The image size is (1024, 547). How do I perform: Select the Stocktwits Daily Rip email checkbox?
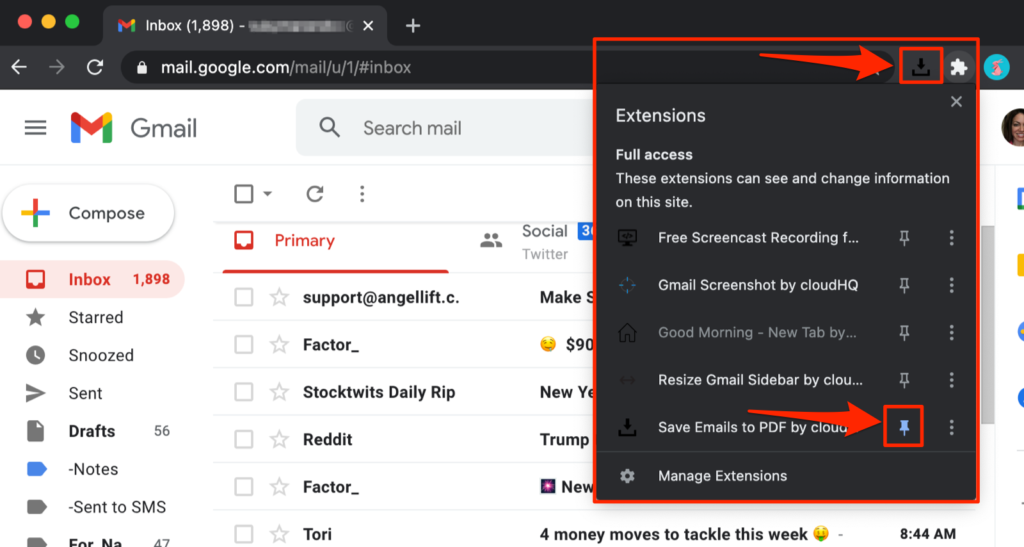(x=244, y=392)
